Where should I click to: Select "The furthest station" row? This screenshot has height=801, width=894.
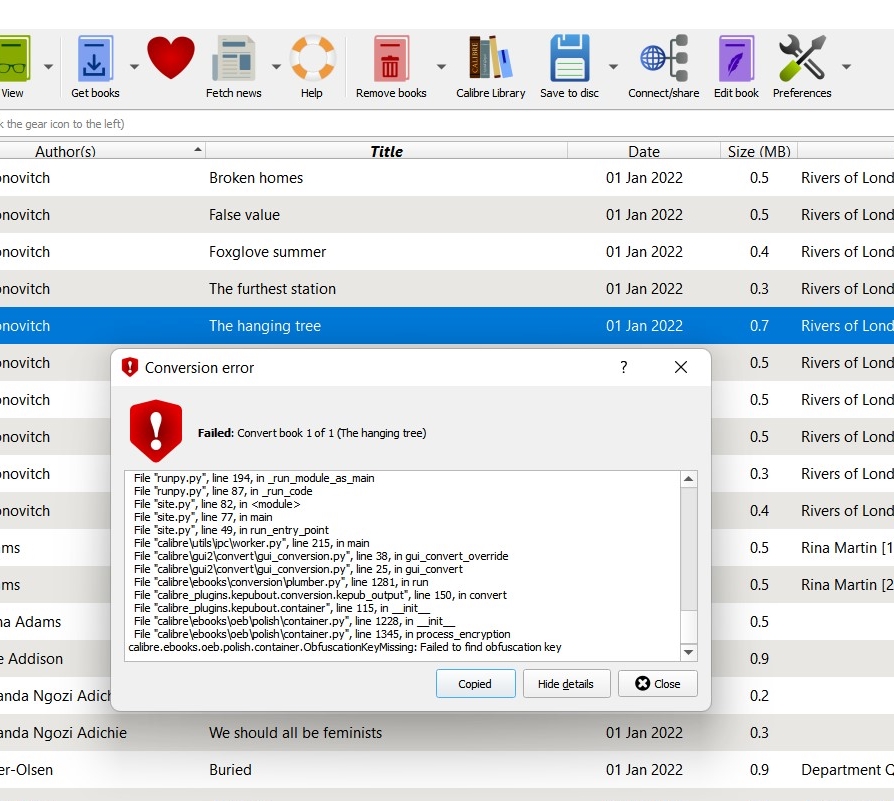(x=447, y=289)
